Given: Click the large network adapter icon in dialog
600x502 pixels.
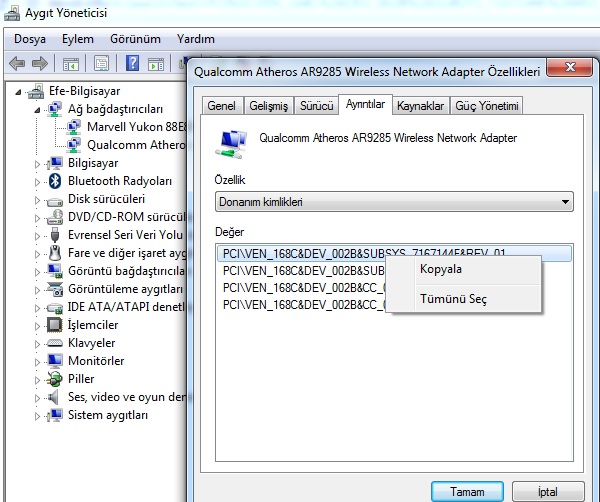Looking at the screenshot, I should 231,144.
